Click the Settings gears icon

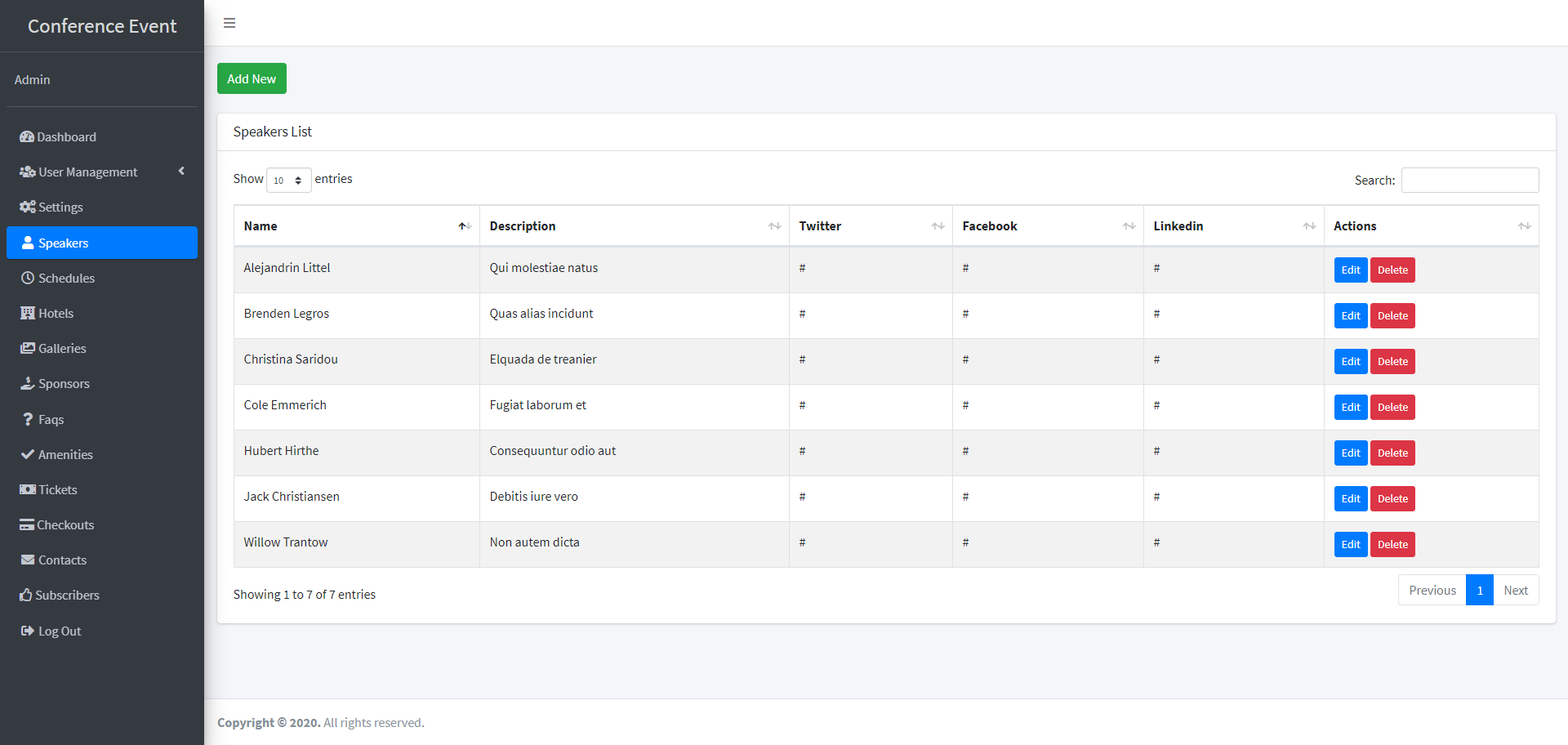28,207
